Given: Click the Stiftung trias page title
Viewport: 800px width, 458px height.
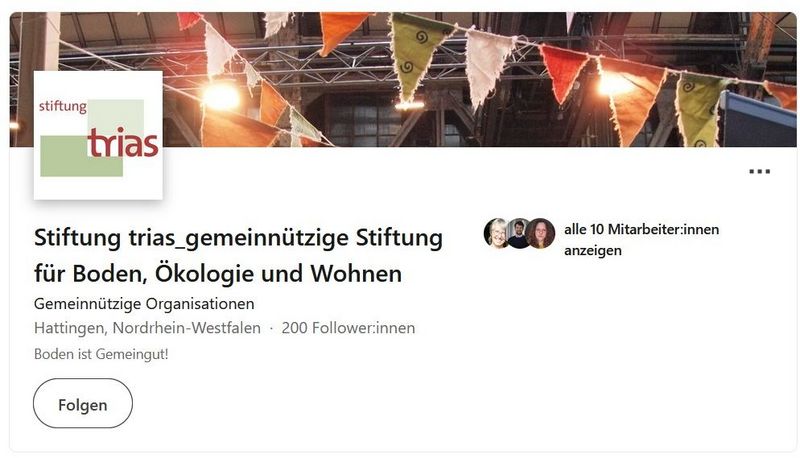Looking at the screenshot, I should pos(238,256).
